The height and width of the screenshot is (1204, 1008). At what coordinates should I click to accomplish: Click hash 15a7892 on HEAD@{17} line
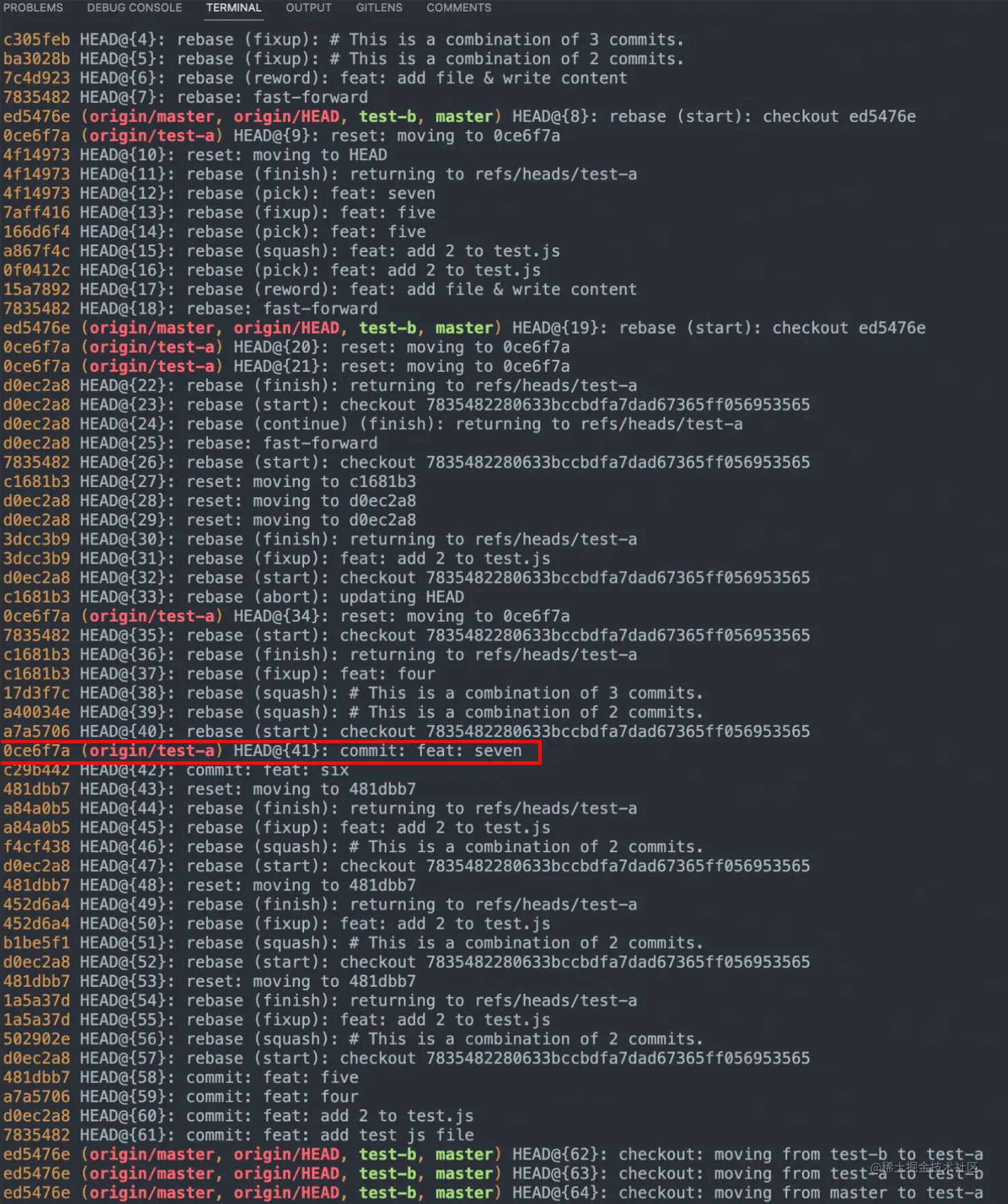tap(36, 290)
